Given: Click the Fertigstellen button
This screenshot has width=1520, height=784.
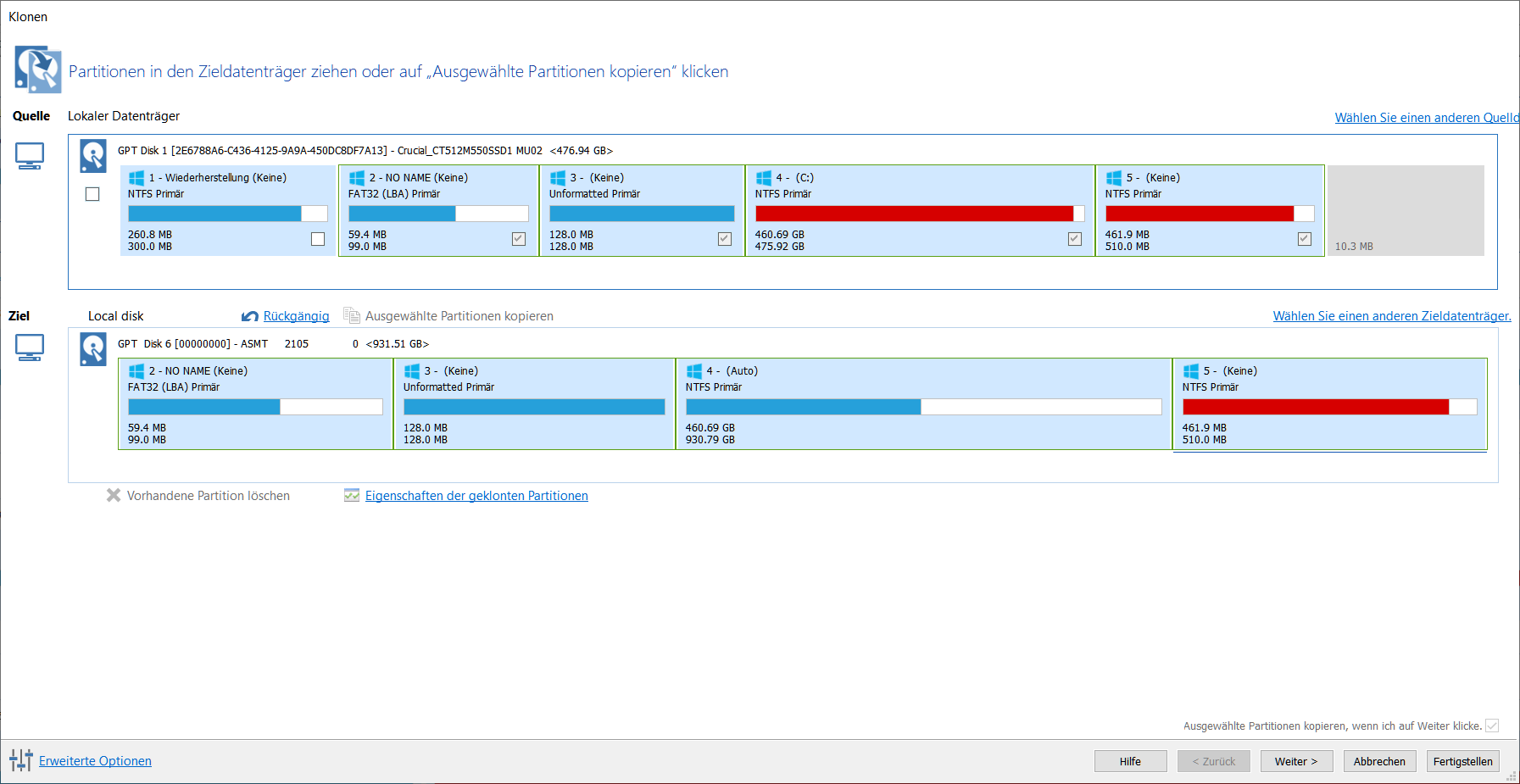Looking at the screenshot, I should coord(1462,761).
